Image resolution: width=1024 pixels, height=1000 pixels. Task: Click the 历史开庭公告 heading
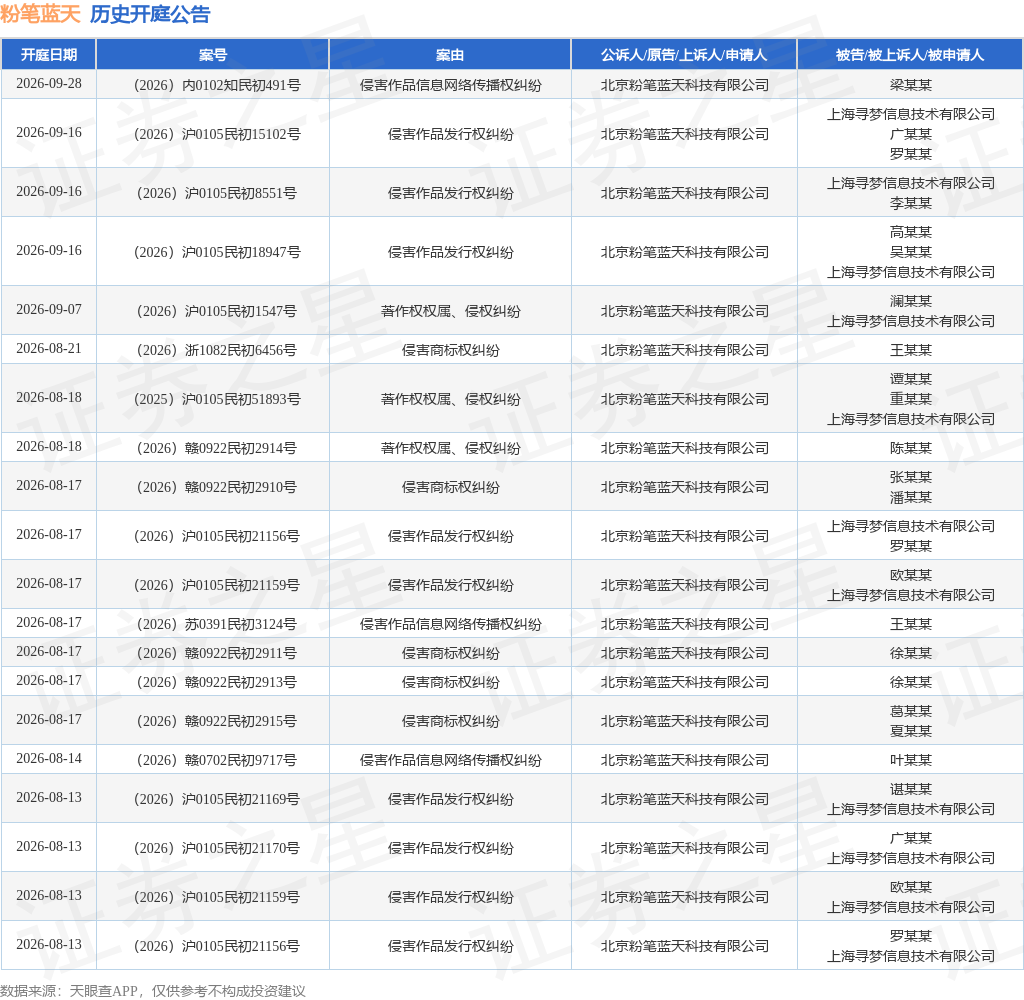point(150,14)
